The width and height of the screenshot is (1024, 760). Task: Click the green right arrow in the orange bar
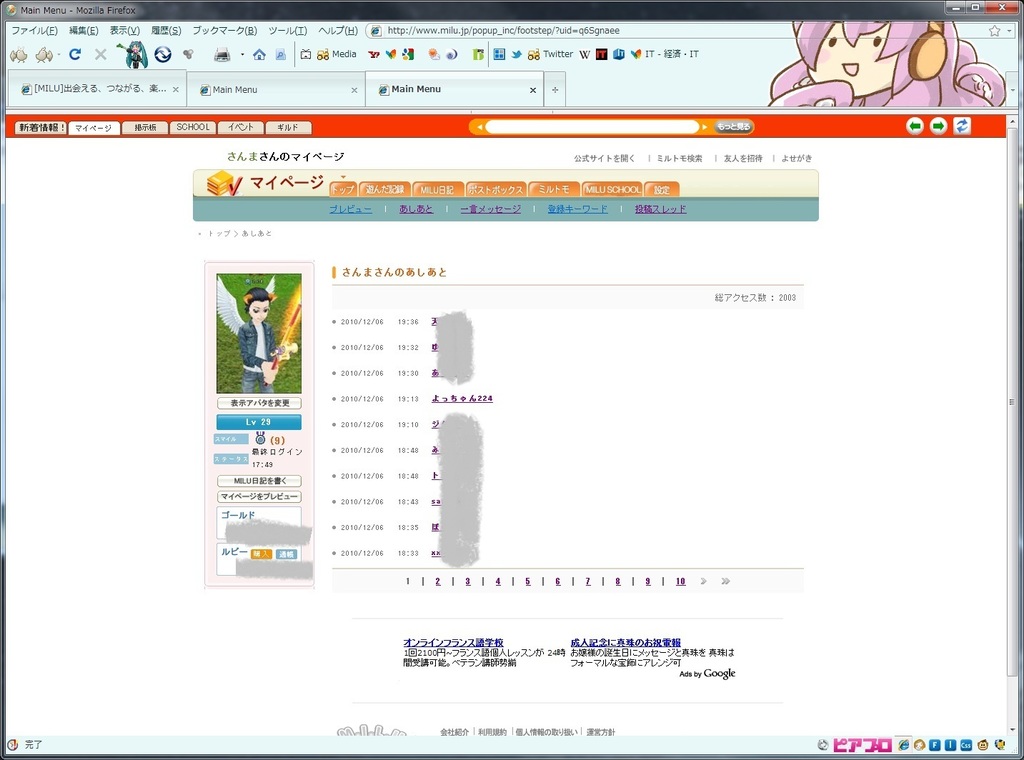tap(938, 126)
